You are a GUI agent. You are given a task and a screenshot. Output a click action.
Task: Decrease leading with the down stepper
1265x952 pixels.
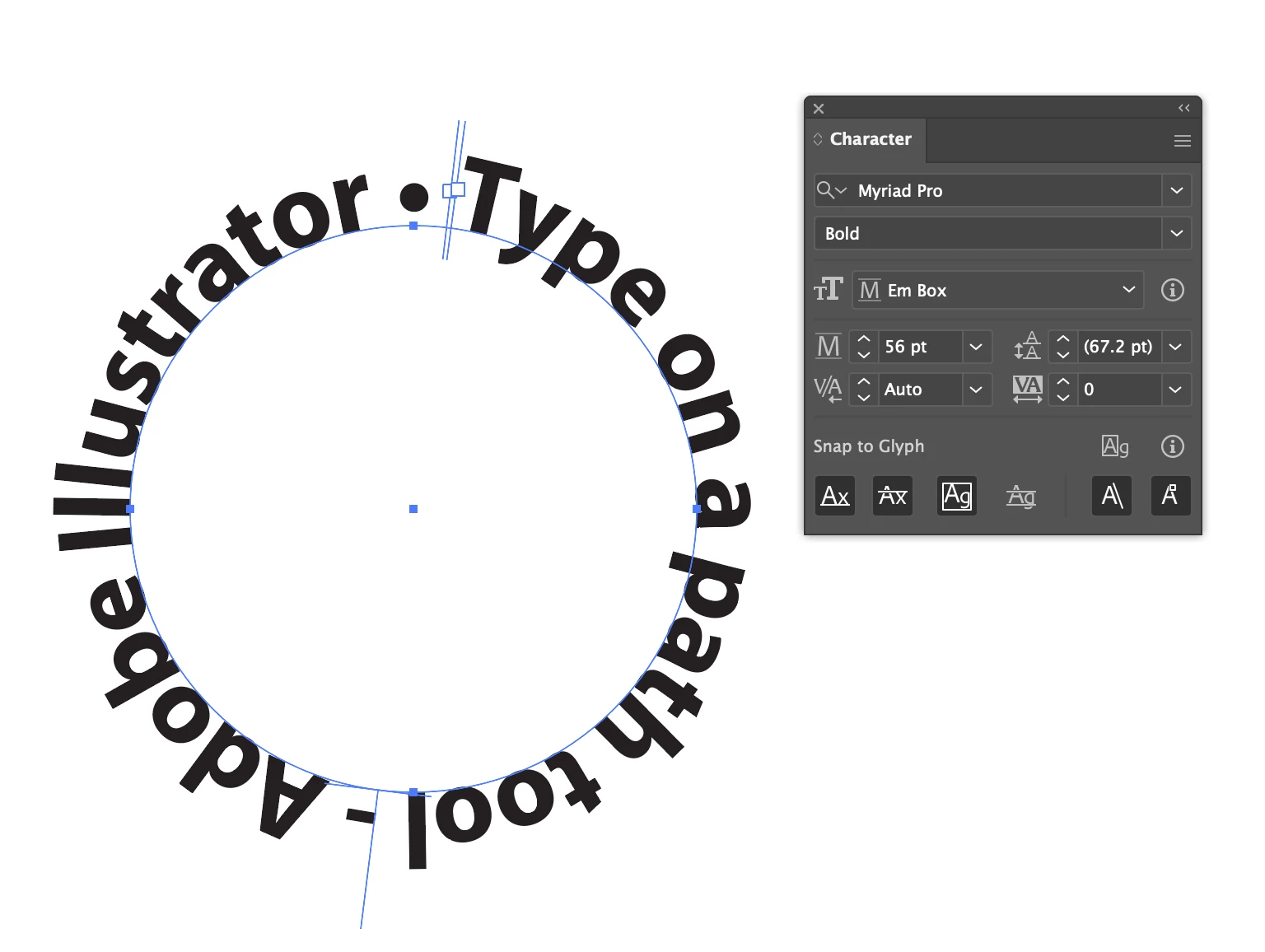1063,355
